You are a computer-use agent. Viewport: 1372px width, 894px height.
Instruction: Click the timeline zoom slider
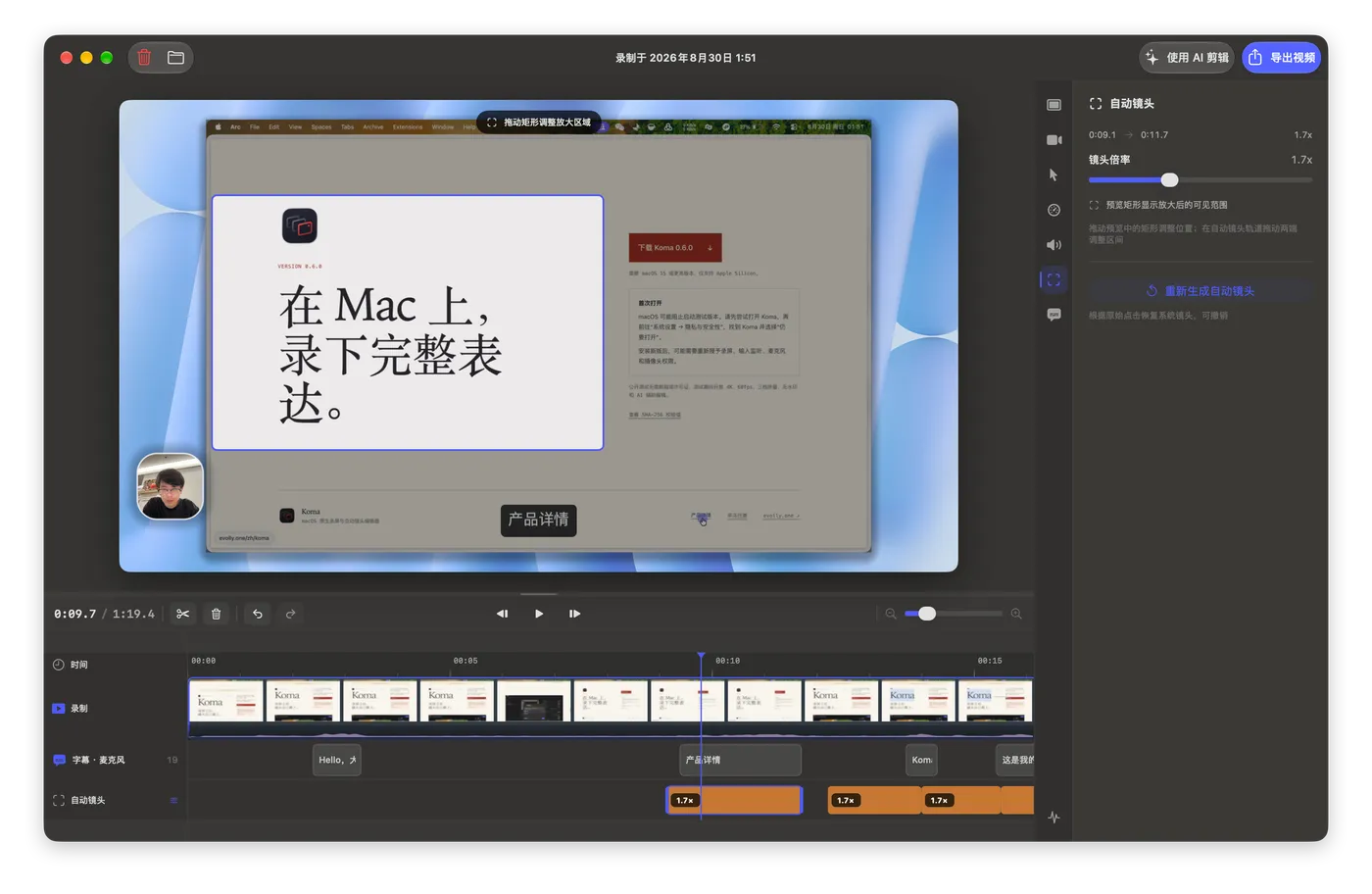tap(954, 614)
